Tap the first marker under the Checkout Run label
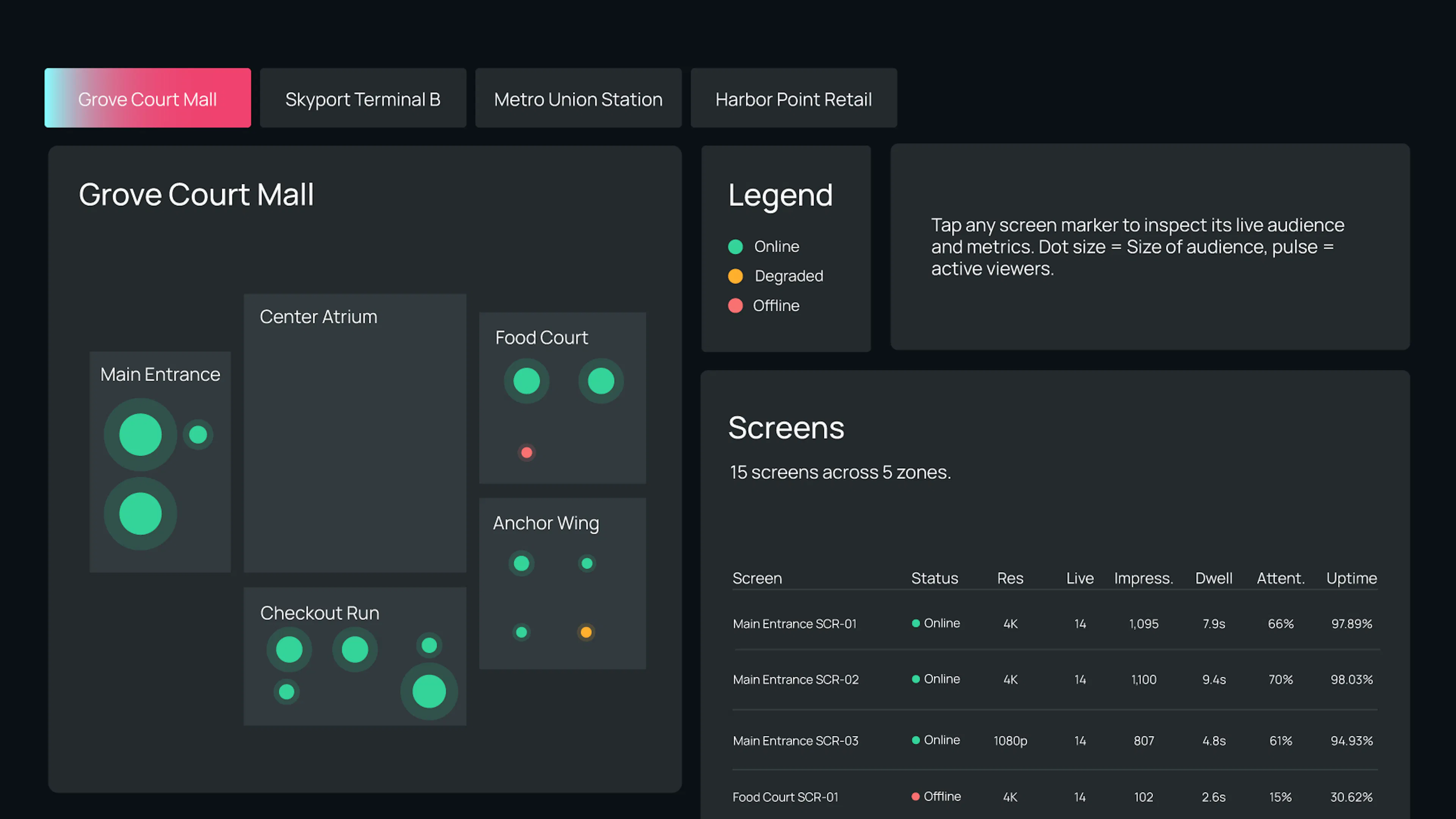Image resolution: width=1456 pixels, height=819 pixels. click(x=289, y=650)
